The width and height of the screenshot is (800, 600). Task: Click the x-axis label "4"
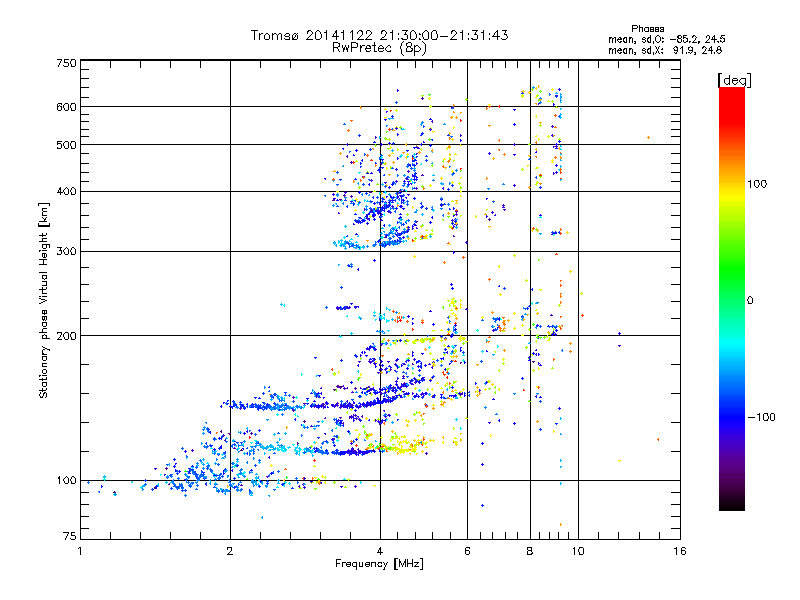pyautogui.click(x=380, y=551)
